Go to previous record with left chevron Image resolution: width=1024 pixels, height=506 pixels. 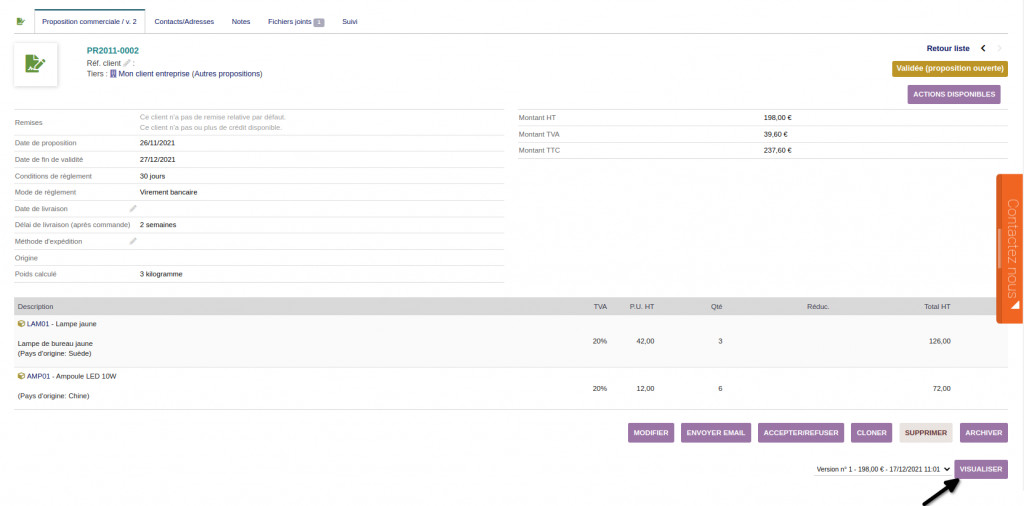[x=983, y=48]
